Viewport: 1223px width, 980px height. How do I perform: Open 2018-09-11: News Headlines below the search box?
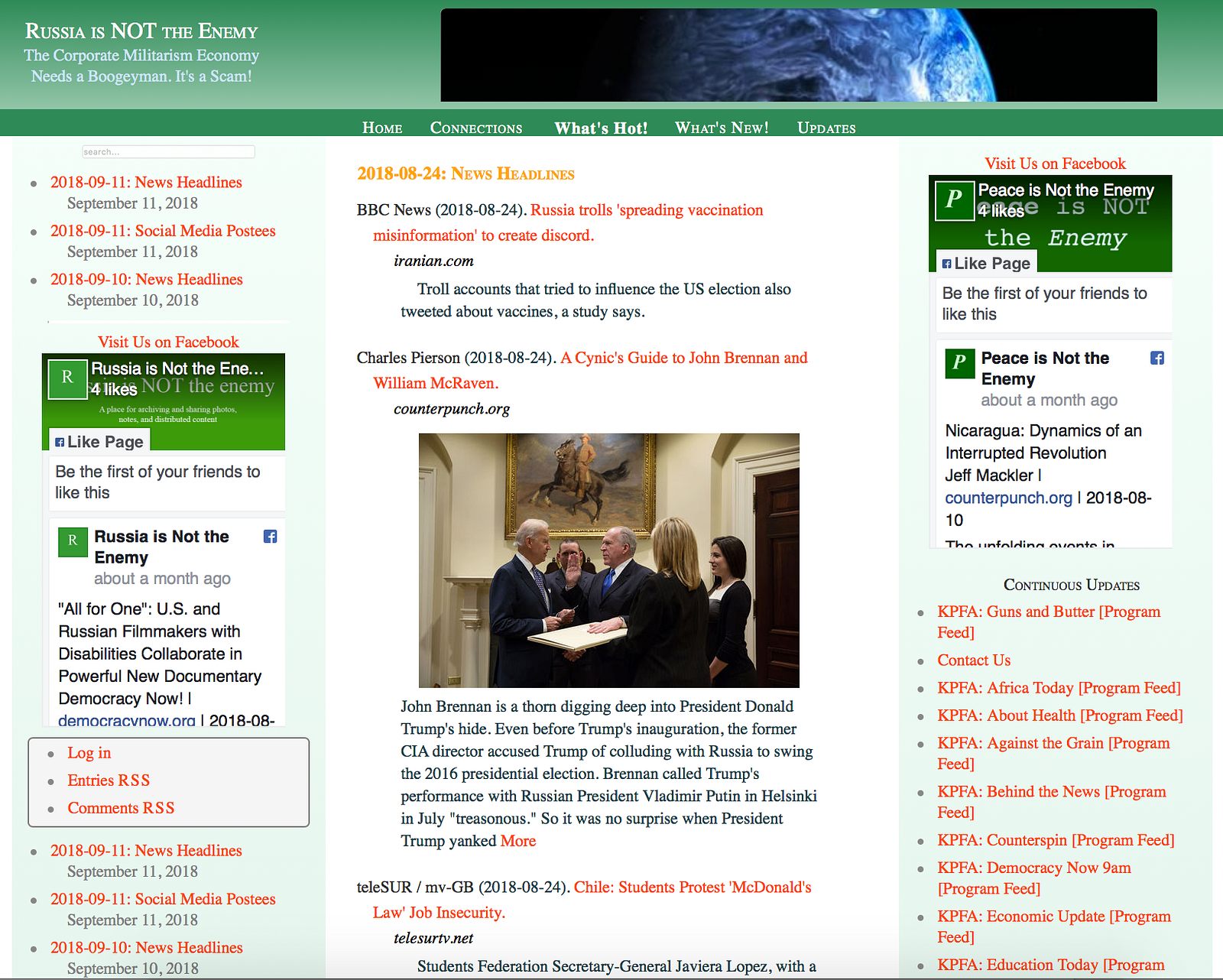coord(146,182)
